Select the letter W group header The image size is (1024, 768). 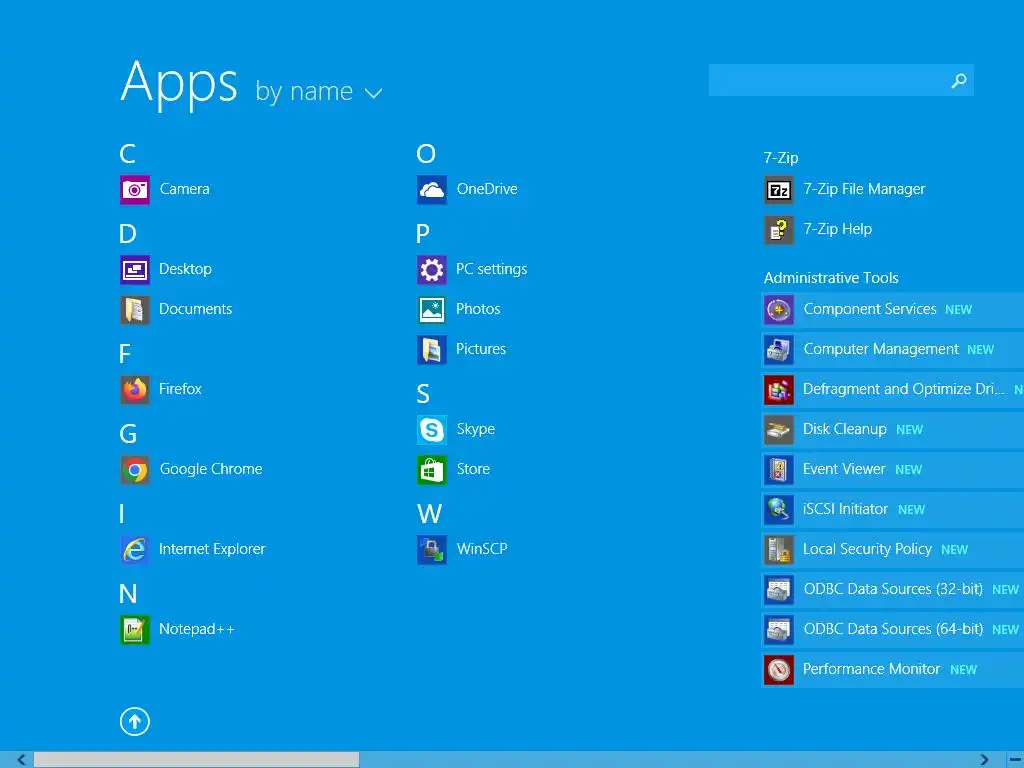pos(429,514)
